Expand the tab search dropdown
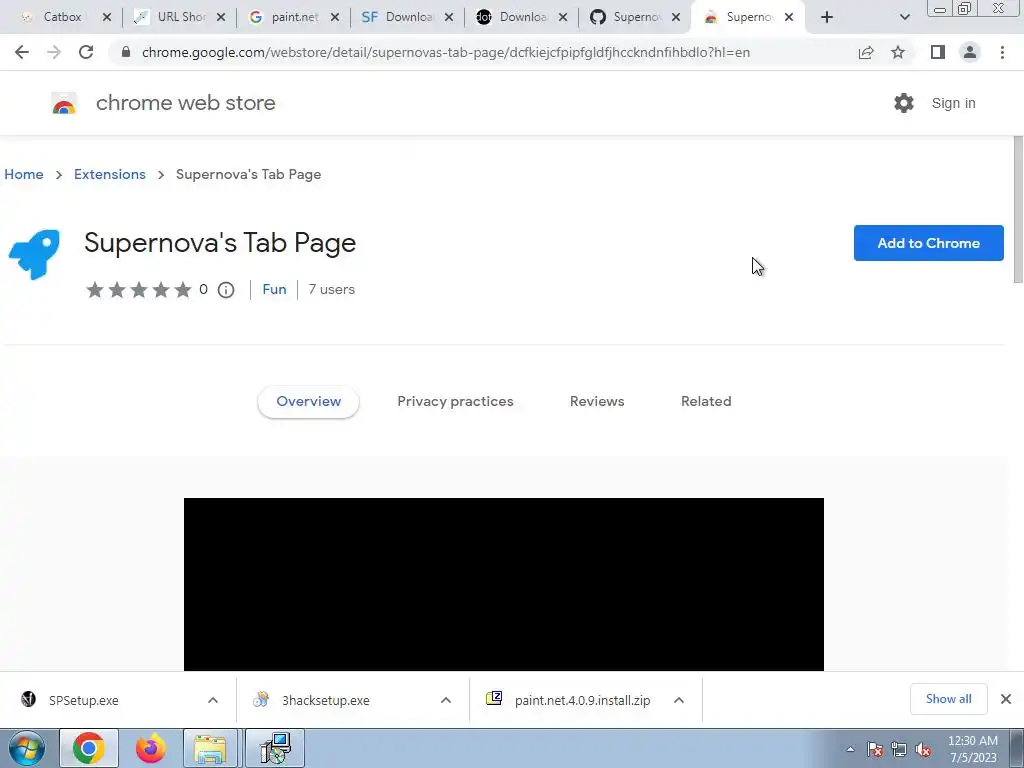 (x=904, y=17)
